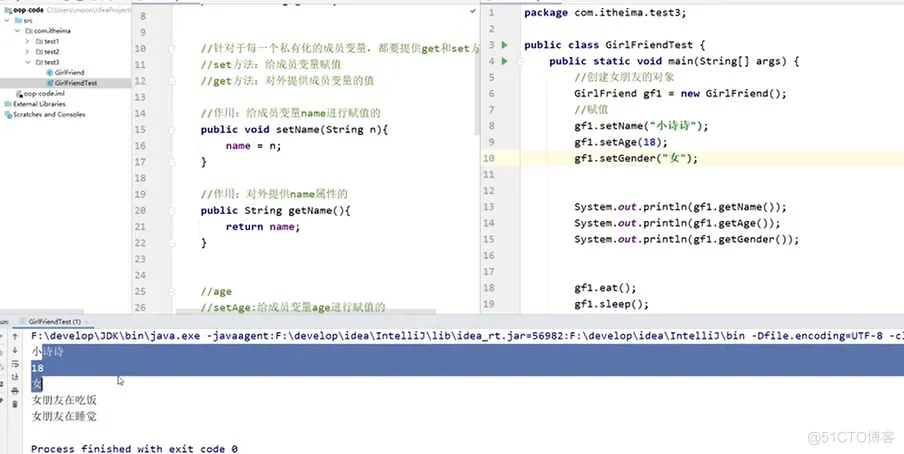The width and height of the screenshot is (904, 454).
Task: Click the inspection checkmark in left editor
Action: [x=473, y=11]
